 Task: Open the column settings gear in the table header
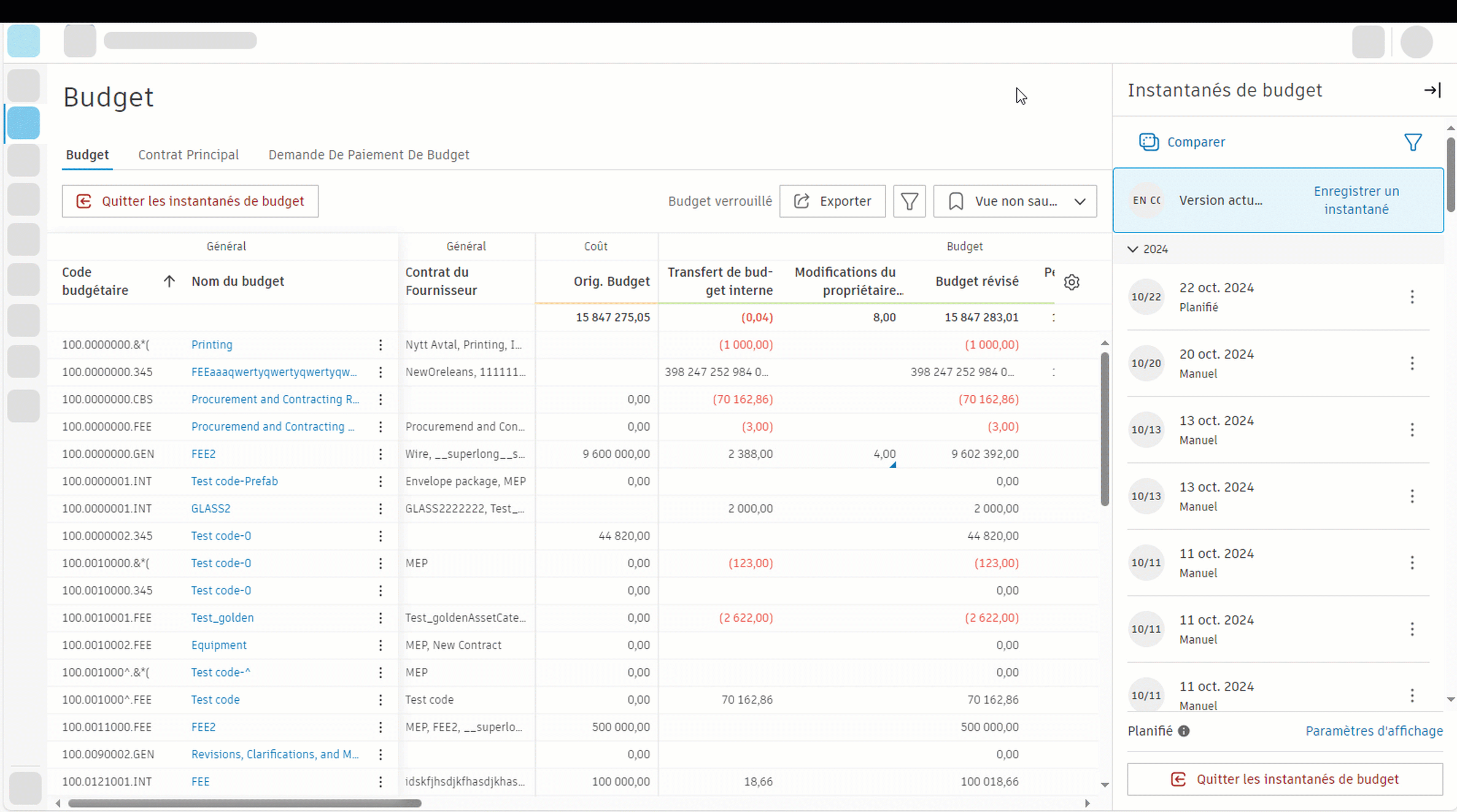tap(1072, 282)
